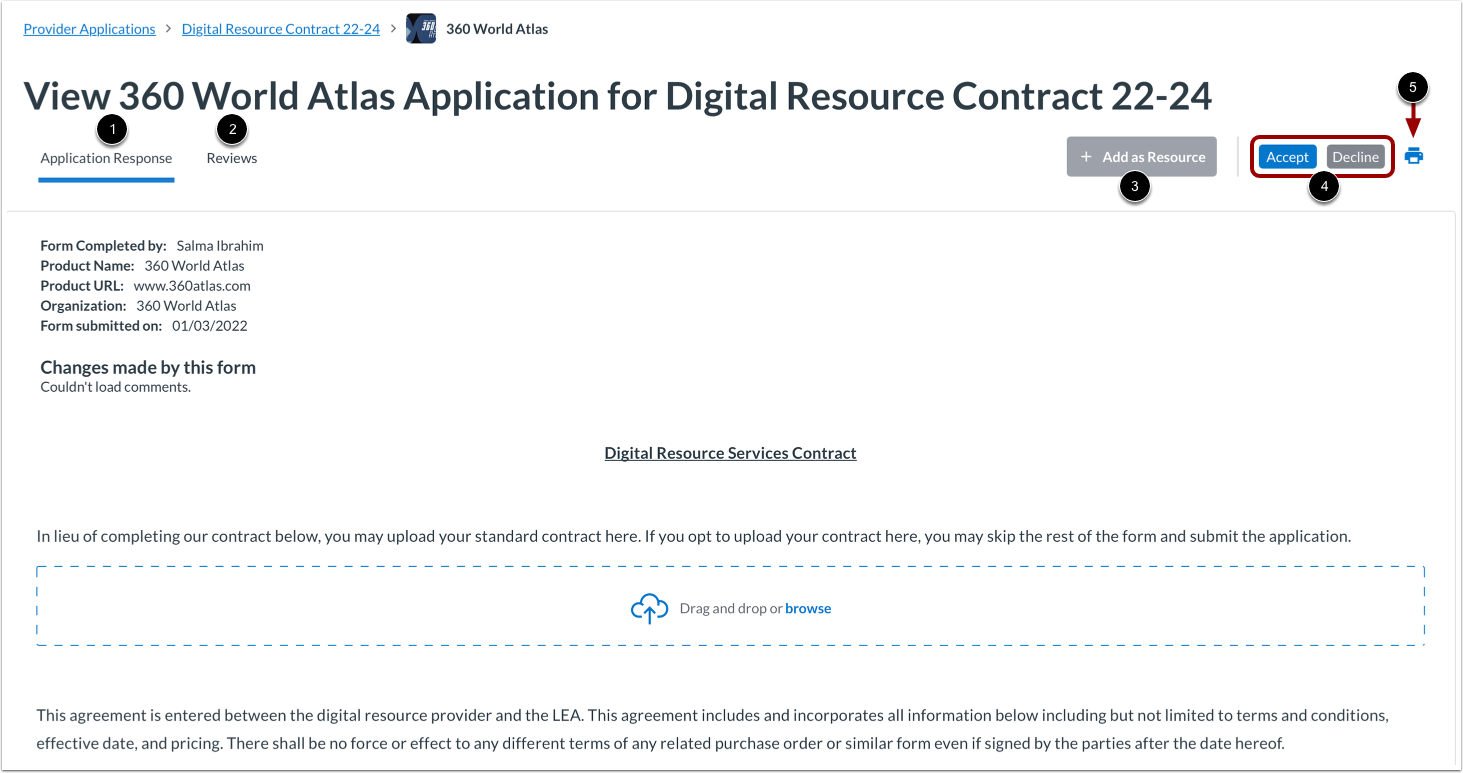Switch to the Reviews tab
Viewport: 1463px width, 773px height.
231,157
